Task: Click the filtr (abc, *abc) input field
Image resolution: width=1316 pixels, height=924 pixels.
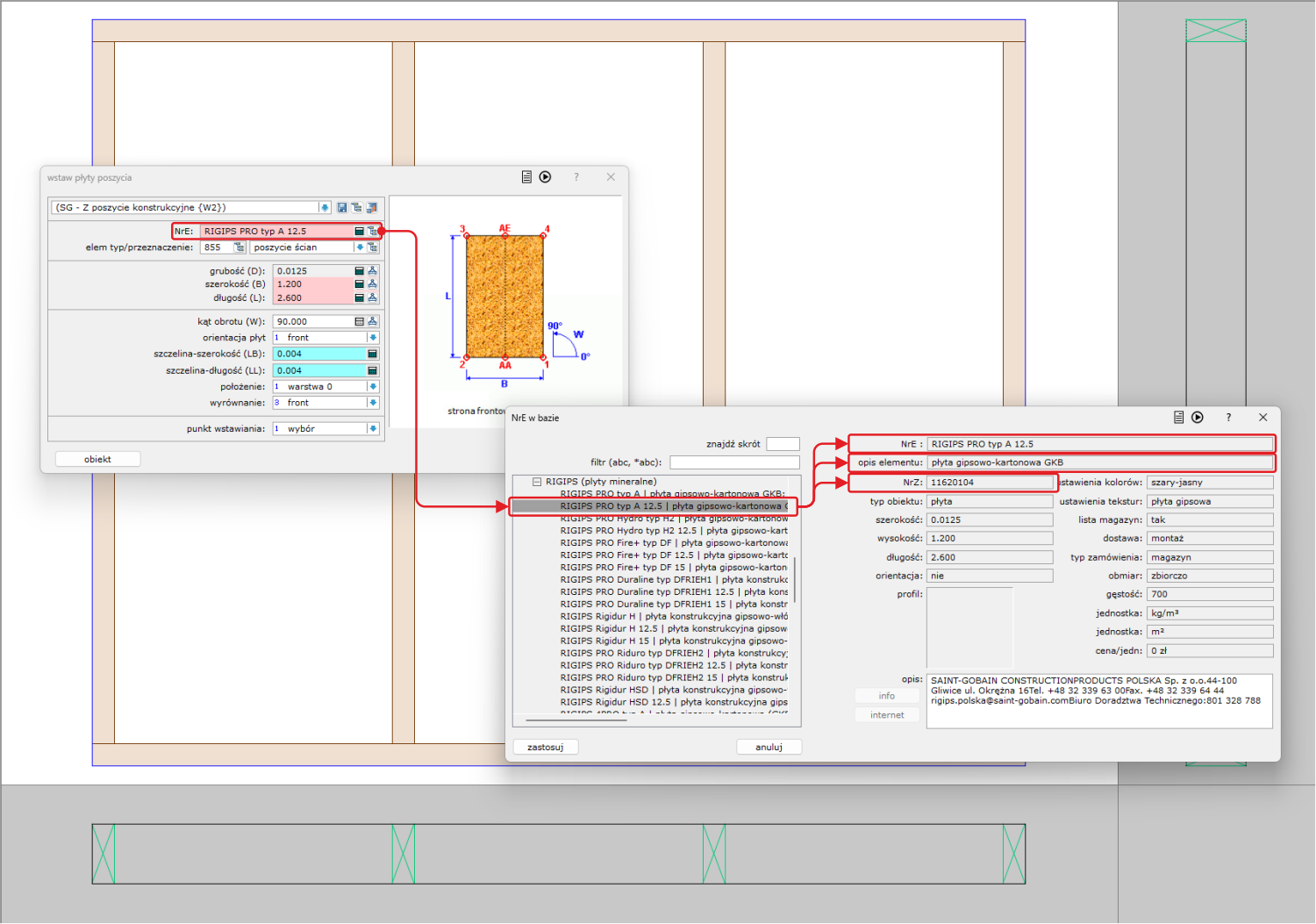Action: click(x=734, y=462)
